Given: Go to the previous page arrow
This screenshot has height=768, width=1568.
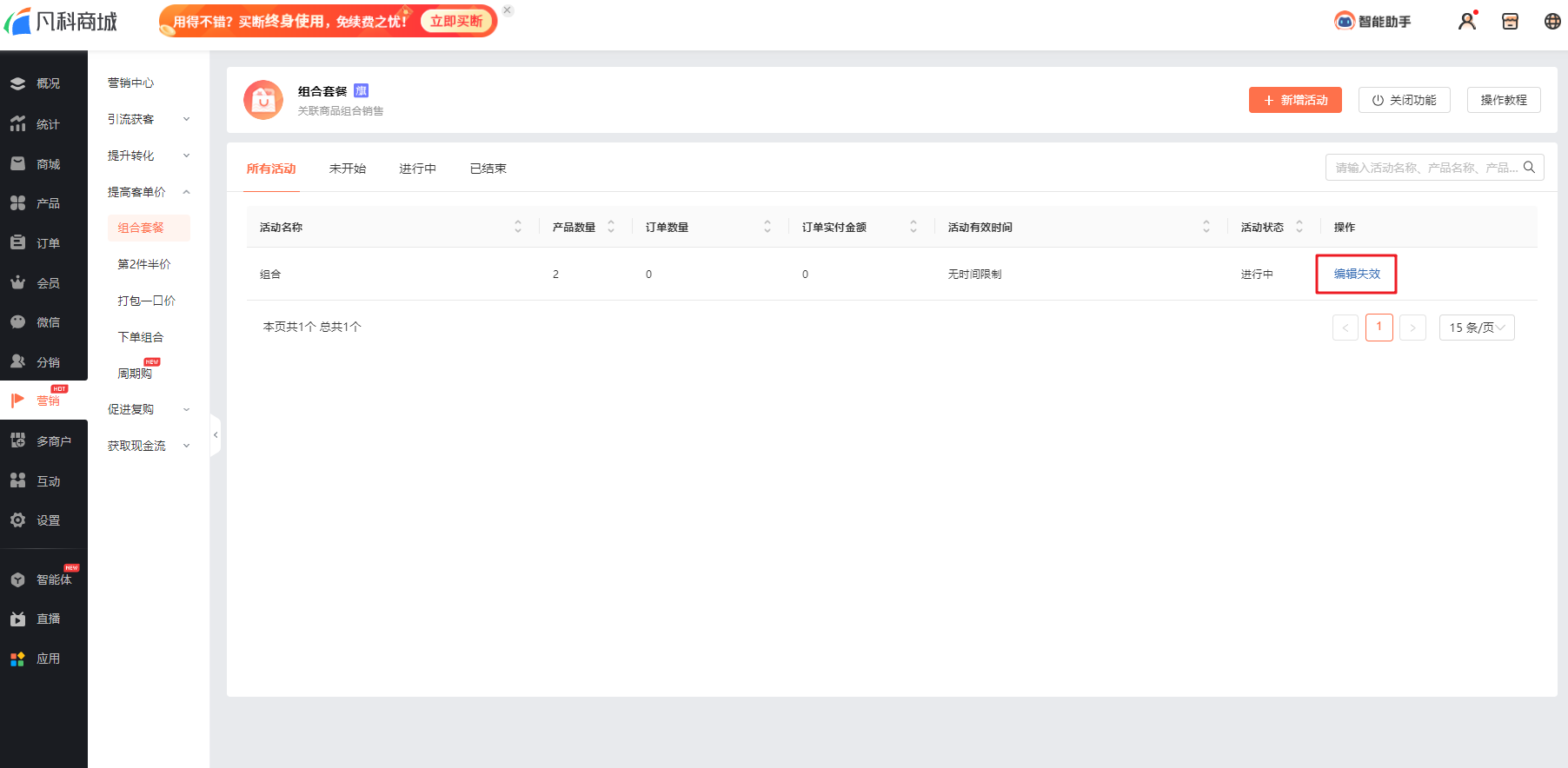Looking at the screenshot, I should point(1345,328).
